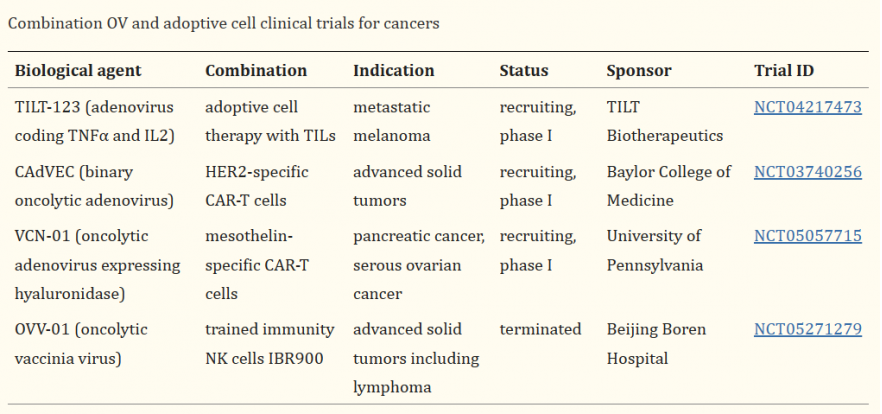Select the TILT-123 biological agent cell
Viewport: 882px width, 414px height.
[x=96, y=121]
